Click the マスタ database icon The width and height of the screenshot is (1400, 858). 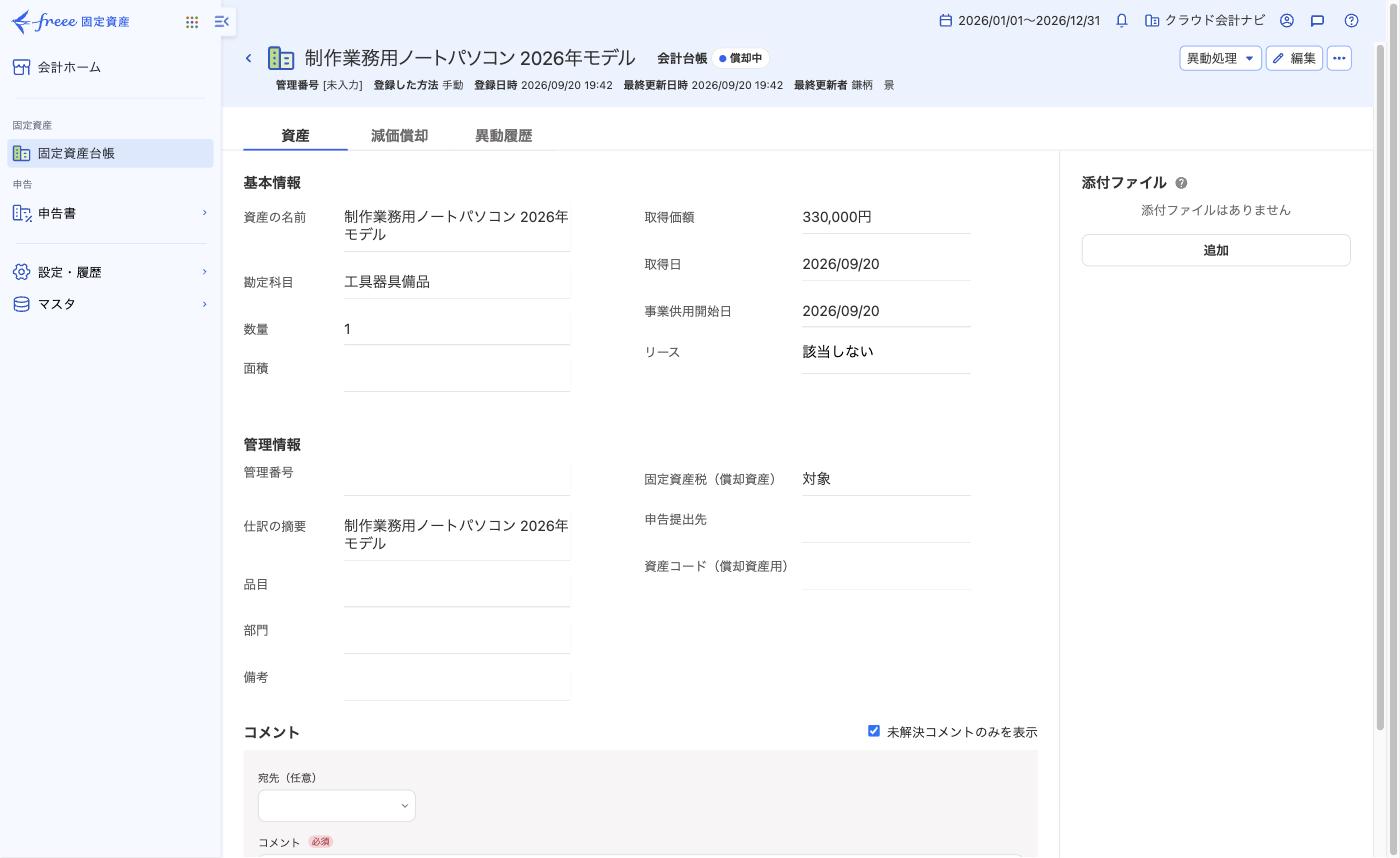coord(21,304)
